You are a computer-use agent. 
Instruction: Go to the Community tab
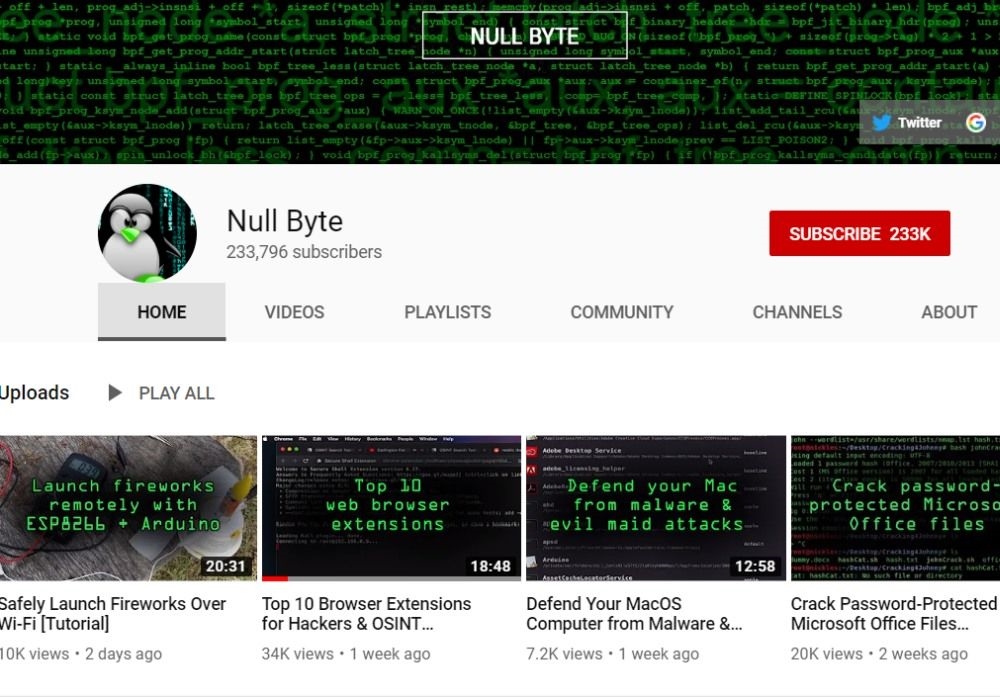[622, 312]
